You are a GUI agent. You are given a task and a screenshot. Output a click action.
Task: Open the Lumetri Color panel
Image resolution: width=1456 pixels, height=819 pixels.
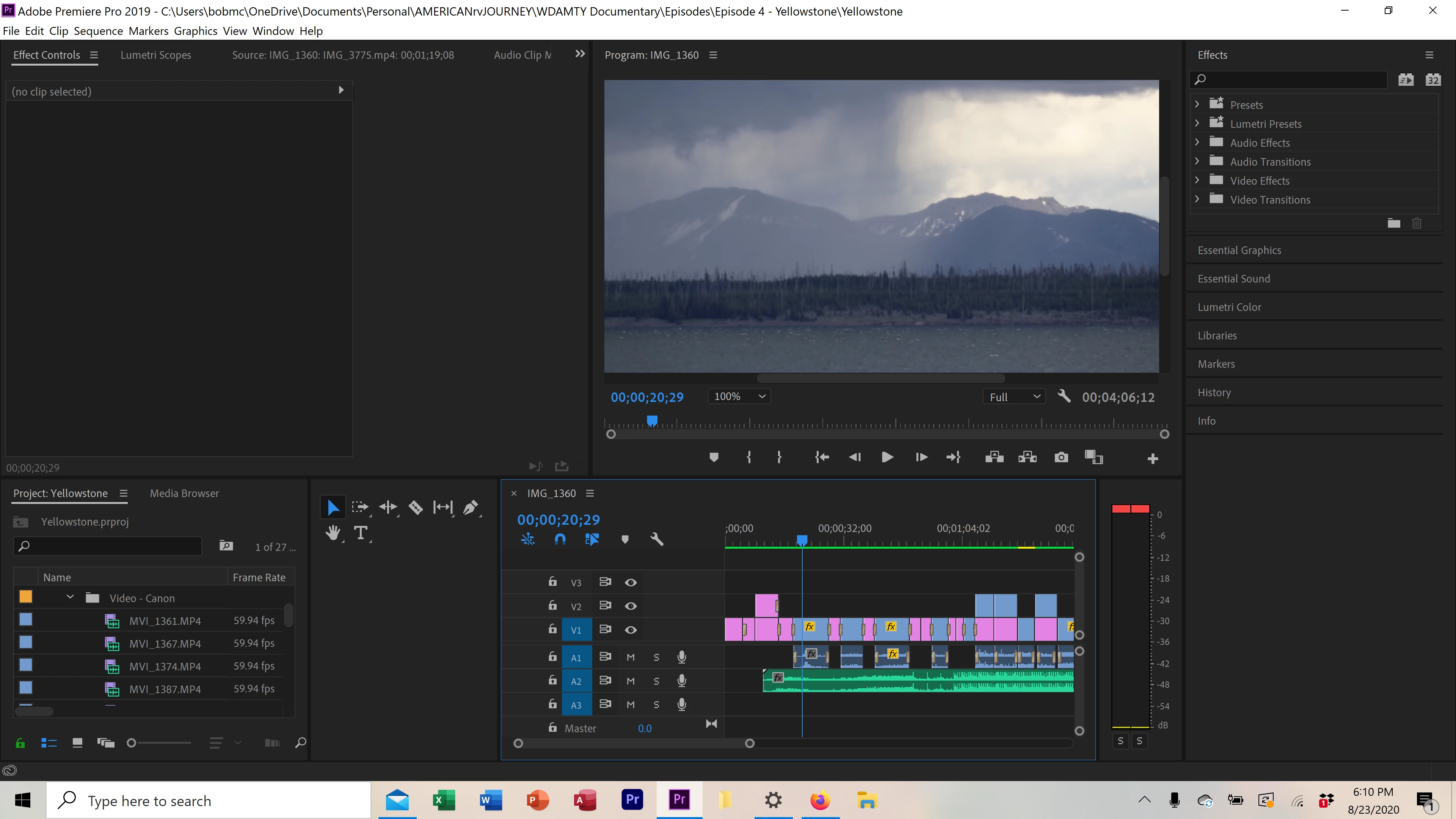(x=1229, y=307)
